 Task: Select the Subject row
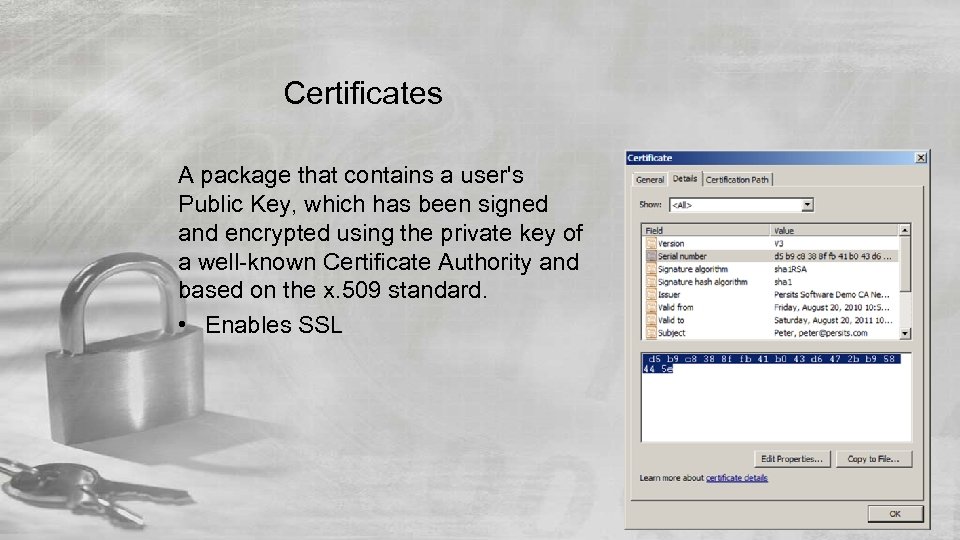pyautogui.click(x=771, y=334)
